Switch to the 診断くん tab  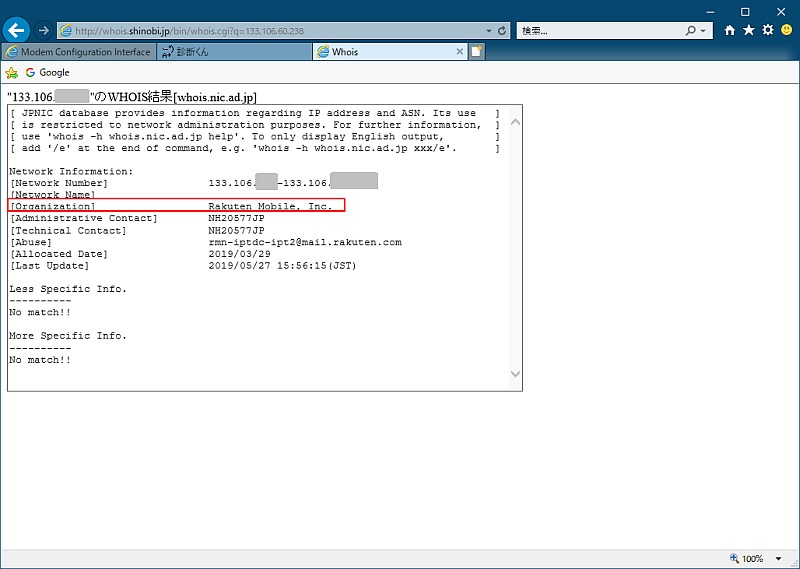point(234,52)
